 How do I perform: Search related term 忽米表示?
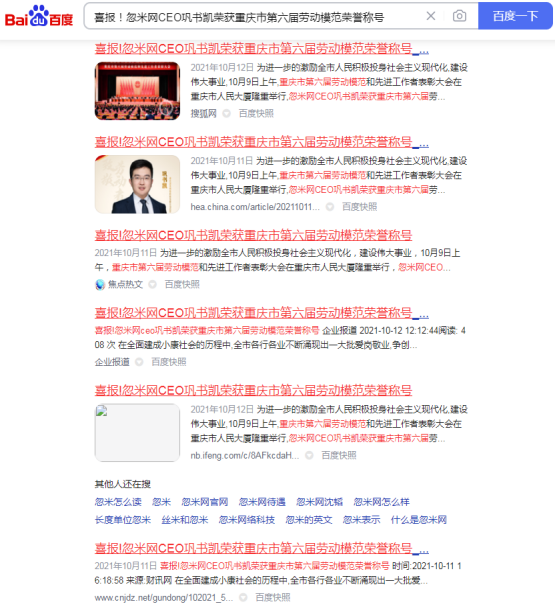point(361,520)
